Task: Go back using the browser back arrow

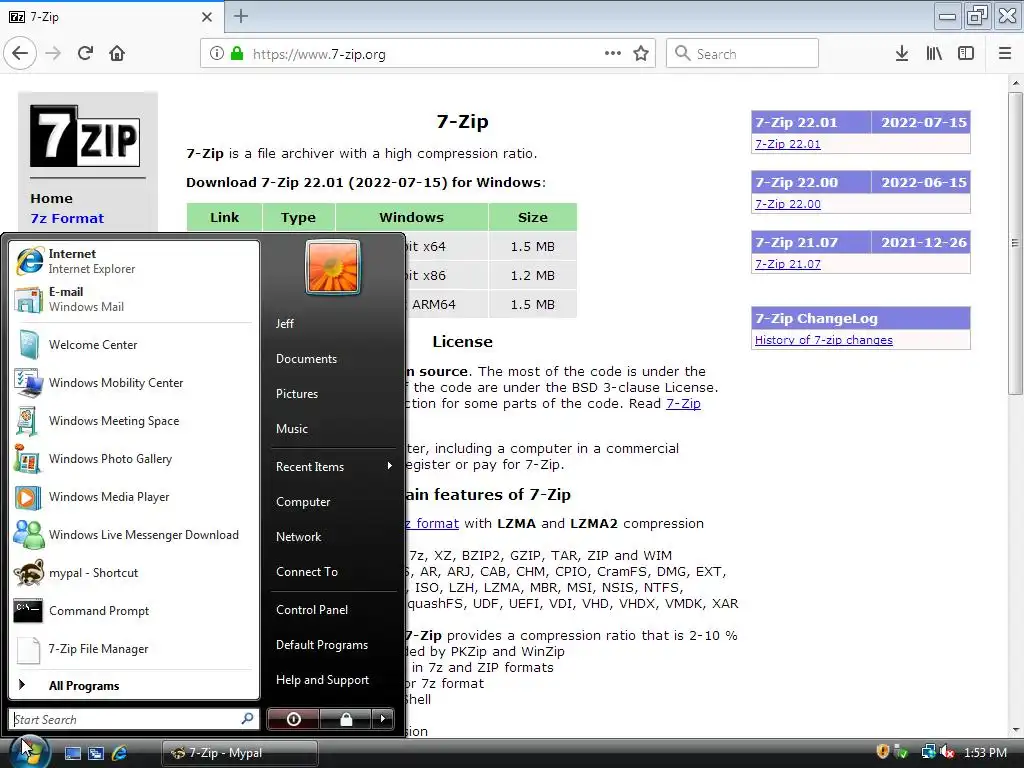Action: 20,54
